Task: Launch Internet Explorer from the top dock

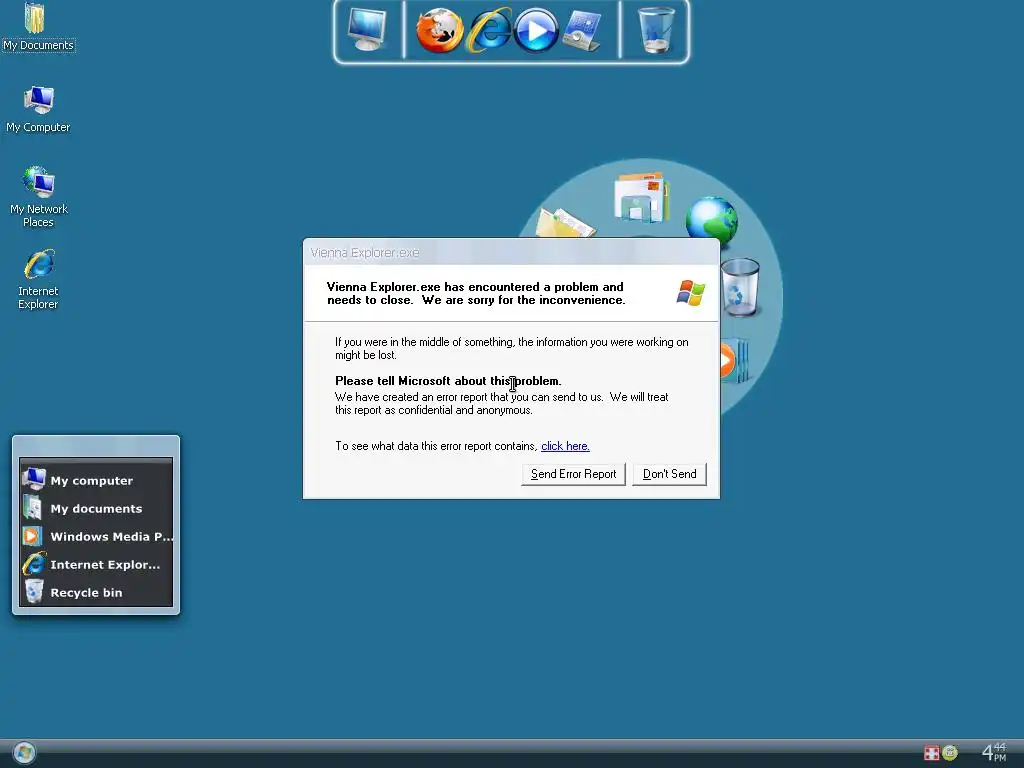Action: pos(489,30)
